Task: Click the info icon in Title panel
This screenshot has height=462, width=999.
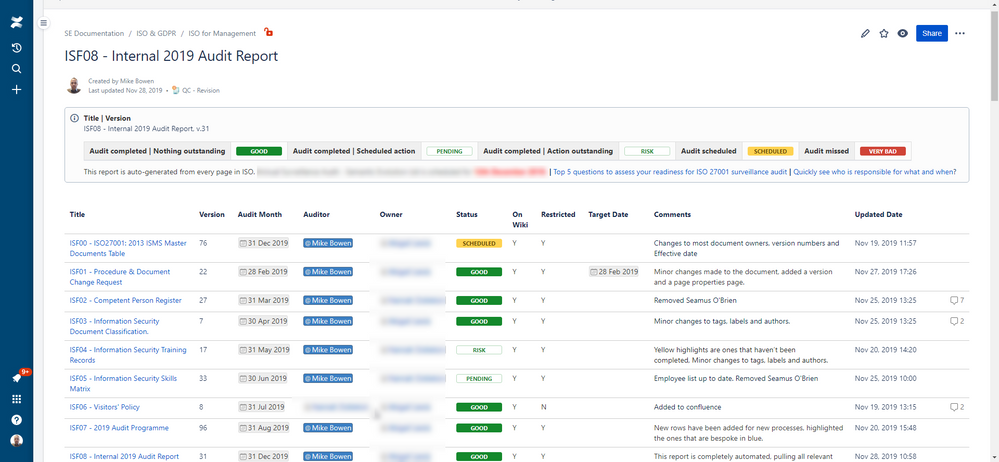Action: coord(75,119)
